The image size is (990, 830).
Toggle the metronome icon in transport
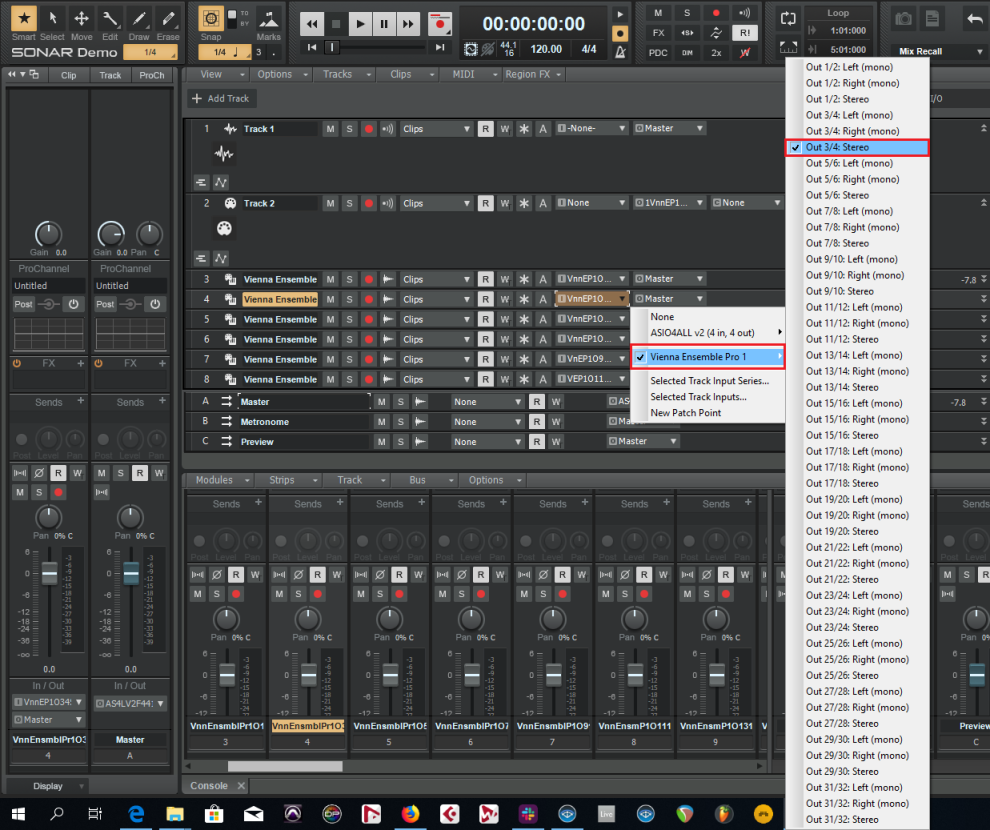[620, 52]
